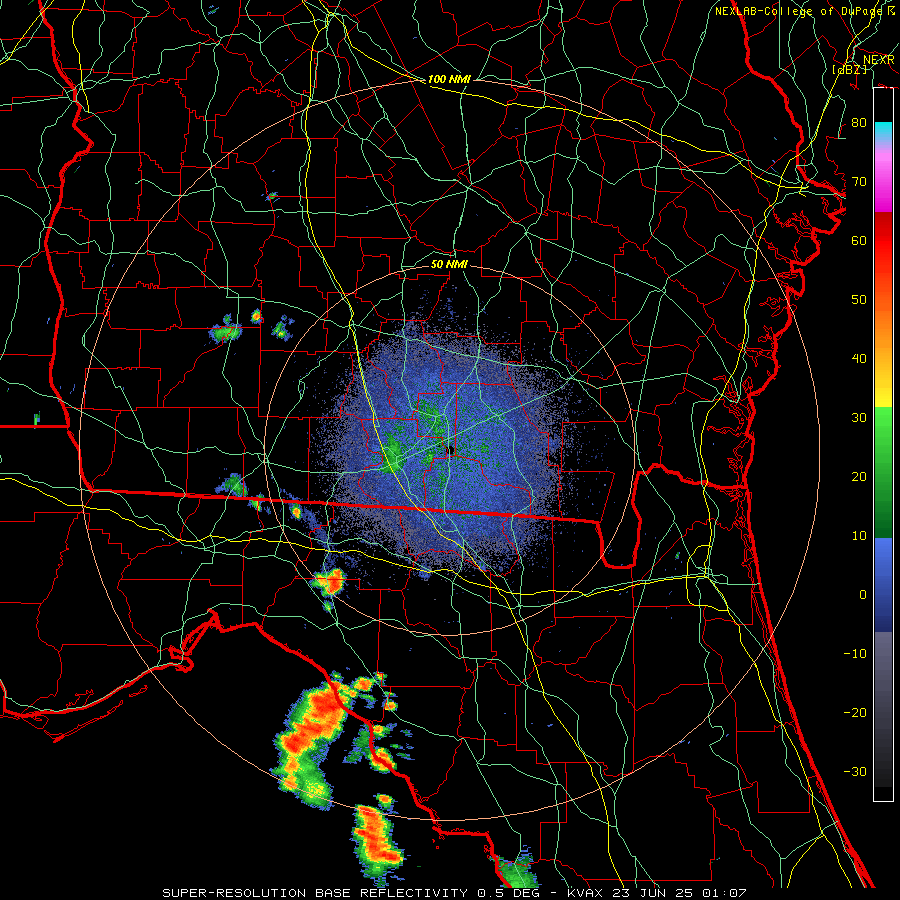Click the "50" value on the color scale
The height and width of the screenshot is (900, 900).
point(859,300)
